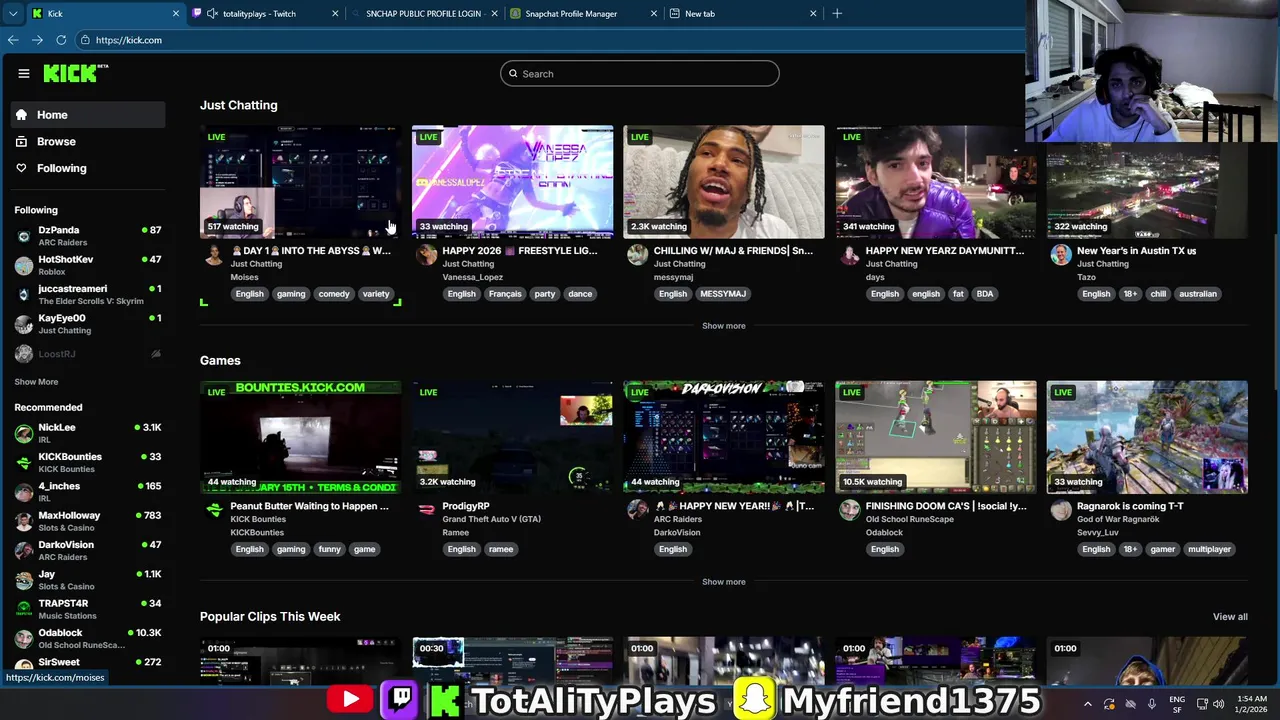Click the ramee tag

[501, 549]
